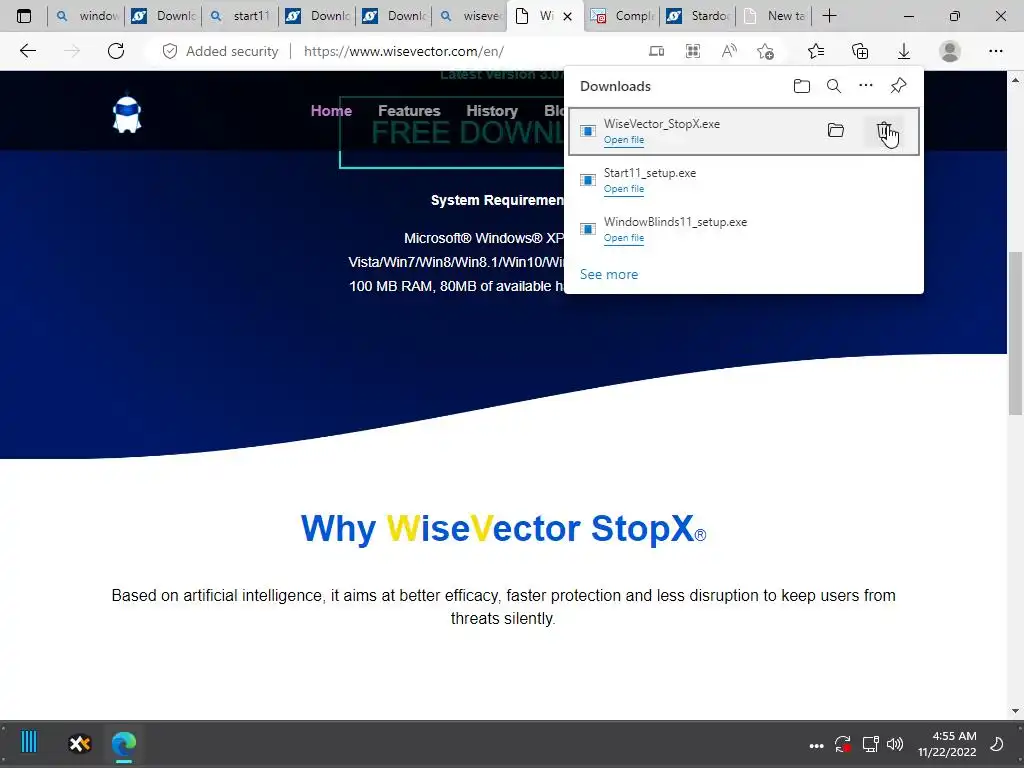The image size is (1024, 768).
Task: Open the Favorites list
Action: 816,51
